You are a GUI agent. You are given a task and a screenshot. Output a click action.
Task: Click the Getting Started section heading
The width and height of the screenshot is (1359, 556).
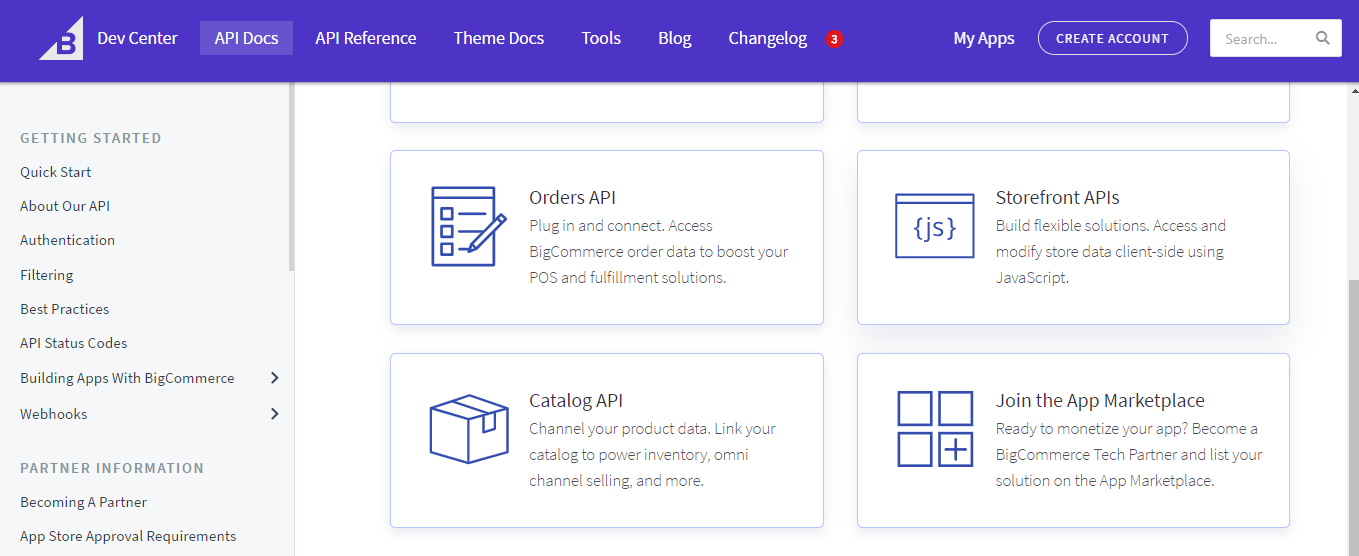coord(91,138)
